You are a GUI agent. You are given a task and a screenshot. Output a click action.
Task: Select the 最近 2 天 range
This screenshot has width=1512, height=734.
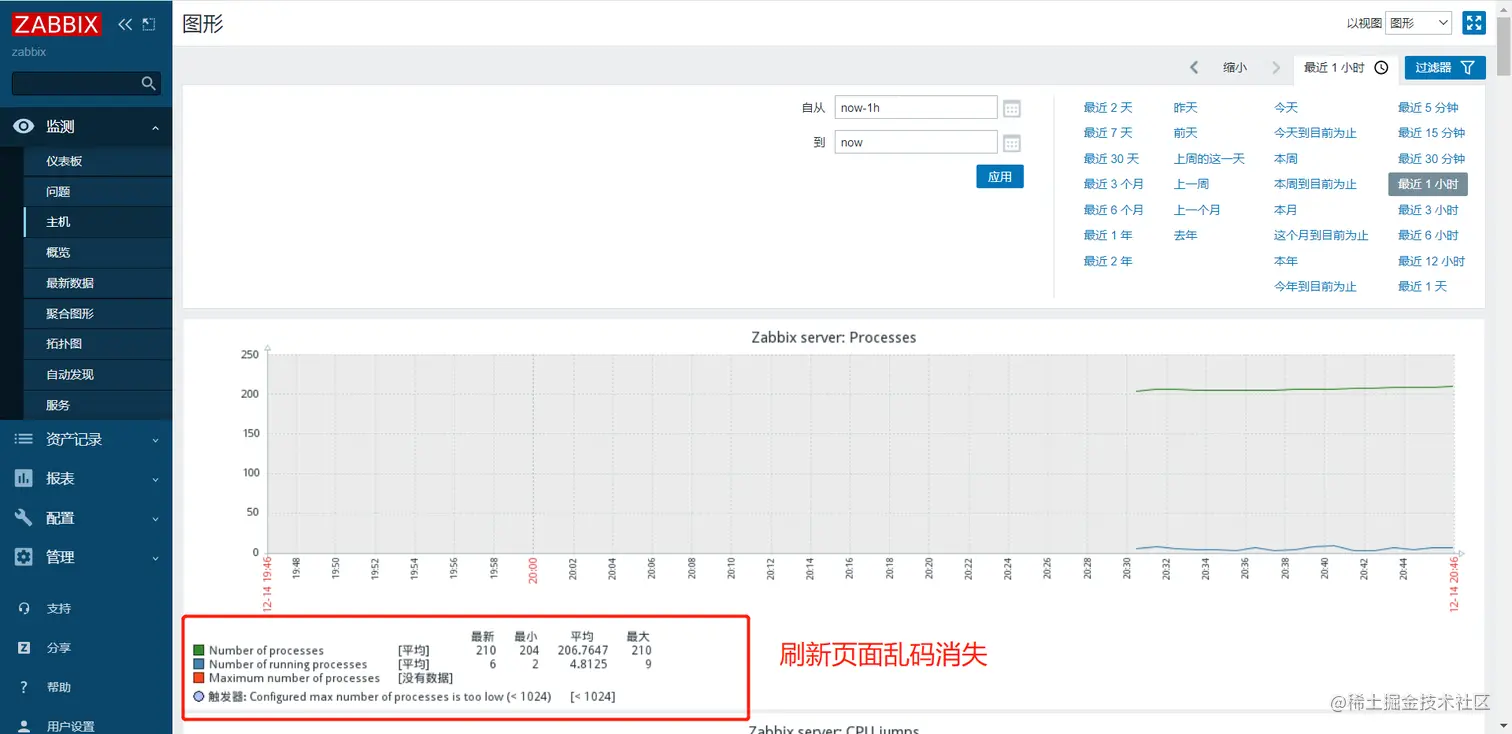(x=1108, y=107)
